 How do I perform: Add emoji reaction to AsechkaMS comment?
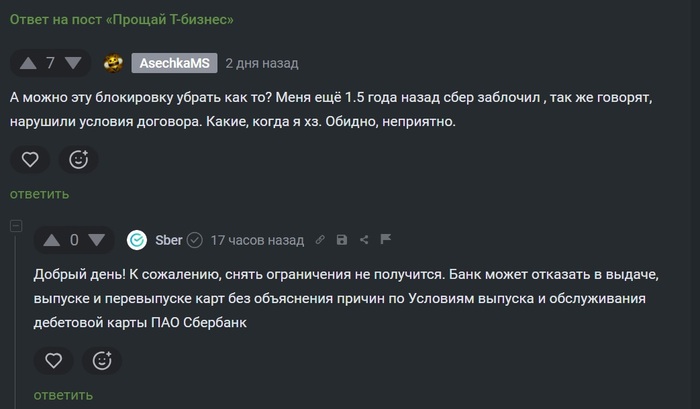[x=78, y=159]
